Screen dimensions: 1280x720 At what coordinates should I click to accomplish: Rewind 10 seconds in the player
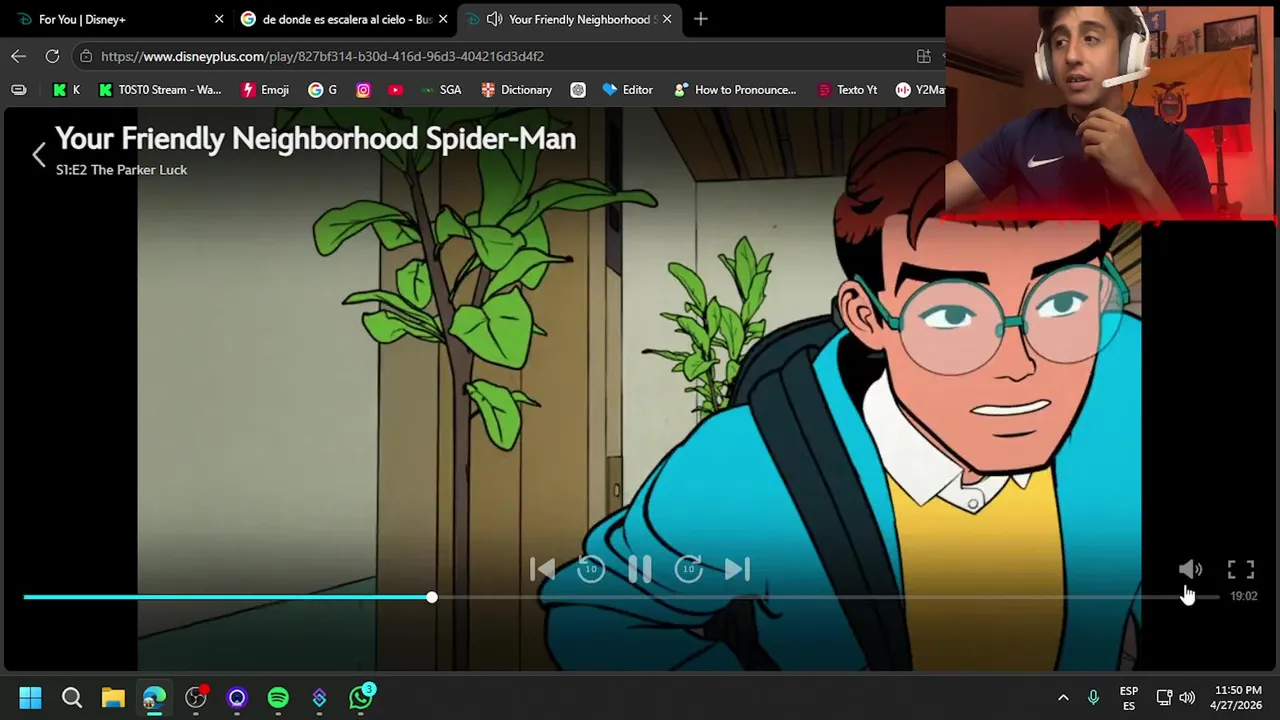[x=591, y=569]
